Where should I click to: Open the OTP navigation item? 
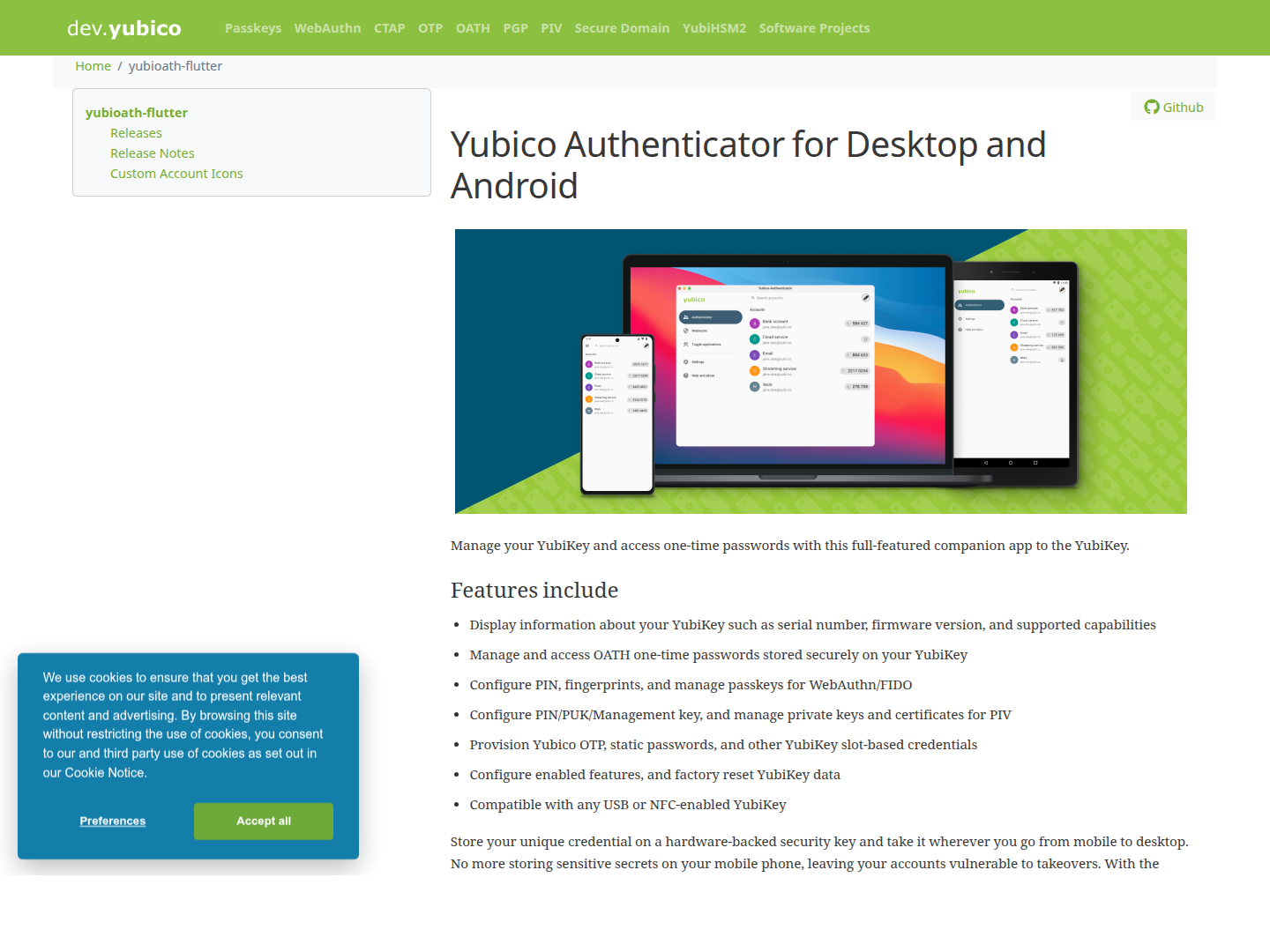pos(430,28)
